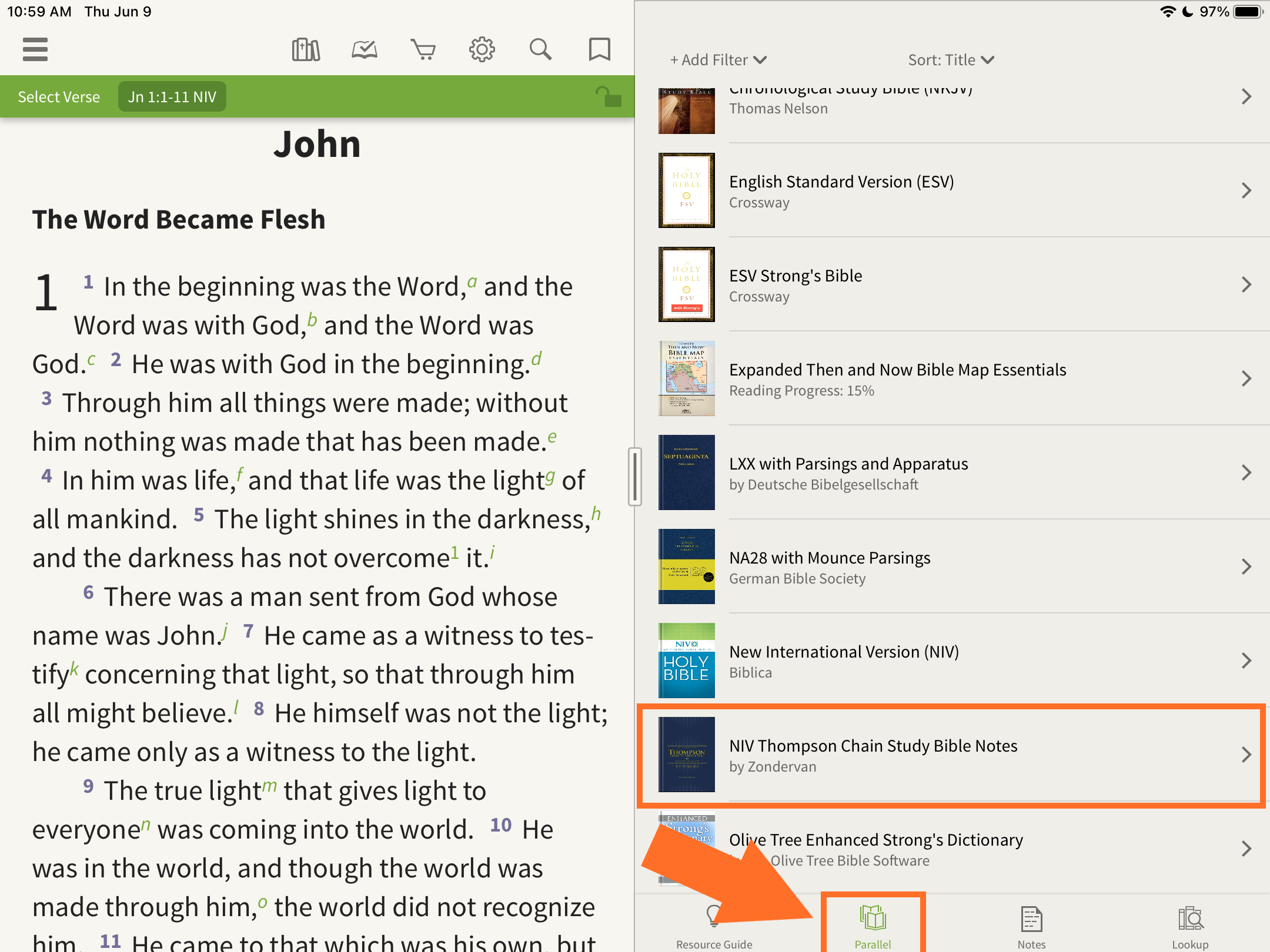Image resolution: width=1270 pixels, height=952 pixels.
Task: Expand the Add Filter dropdown
Action: coord(718,60)
